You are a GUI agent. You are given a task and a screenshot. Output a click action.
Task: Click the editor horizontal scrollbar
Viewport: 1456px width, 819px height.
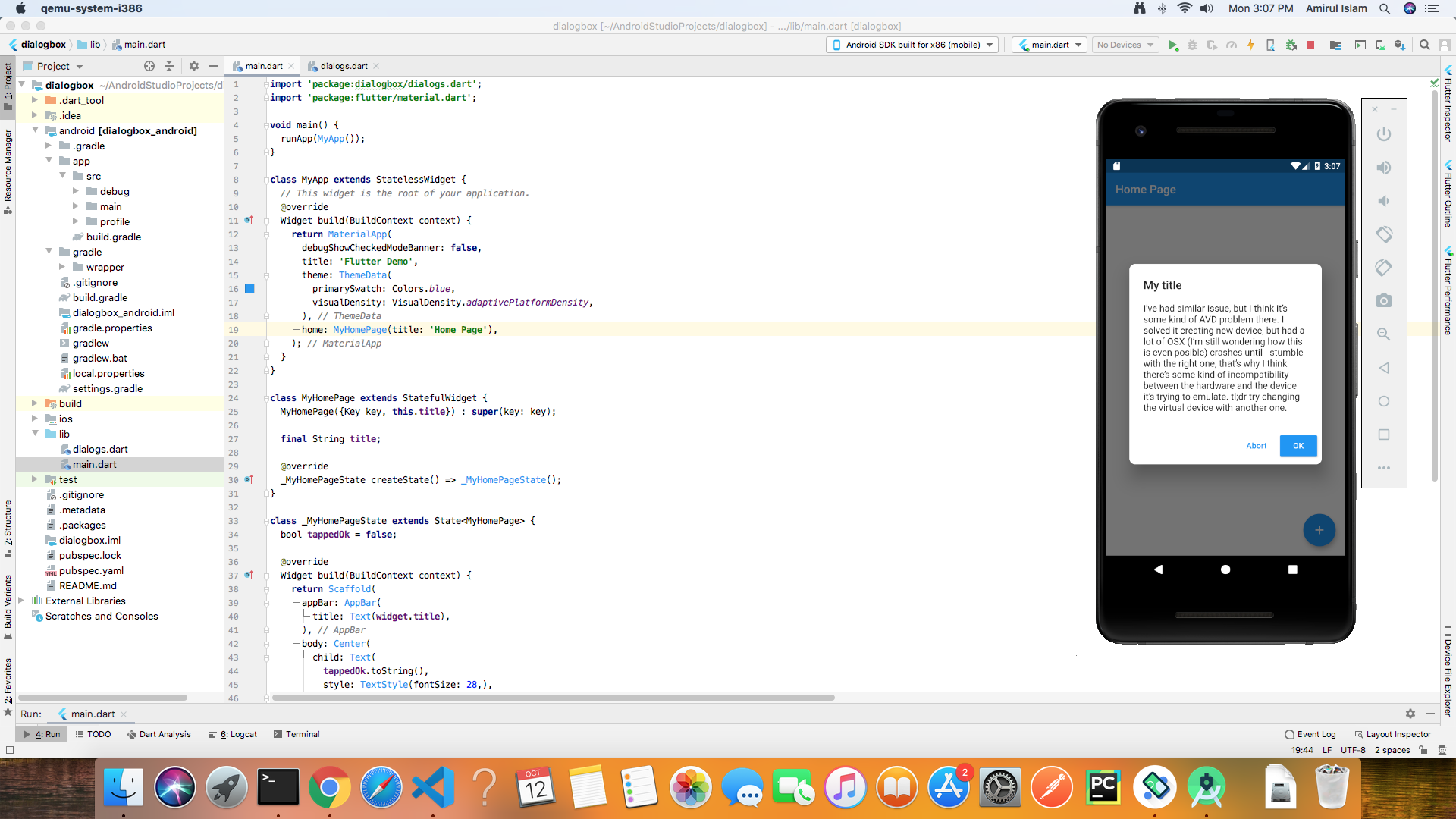tap(554, 698)
